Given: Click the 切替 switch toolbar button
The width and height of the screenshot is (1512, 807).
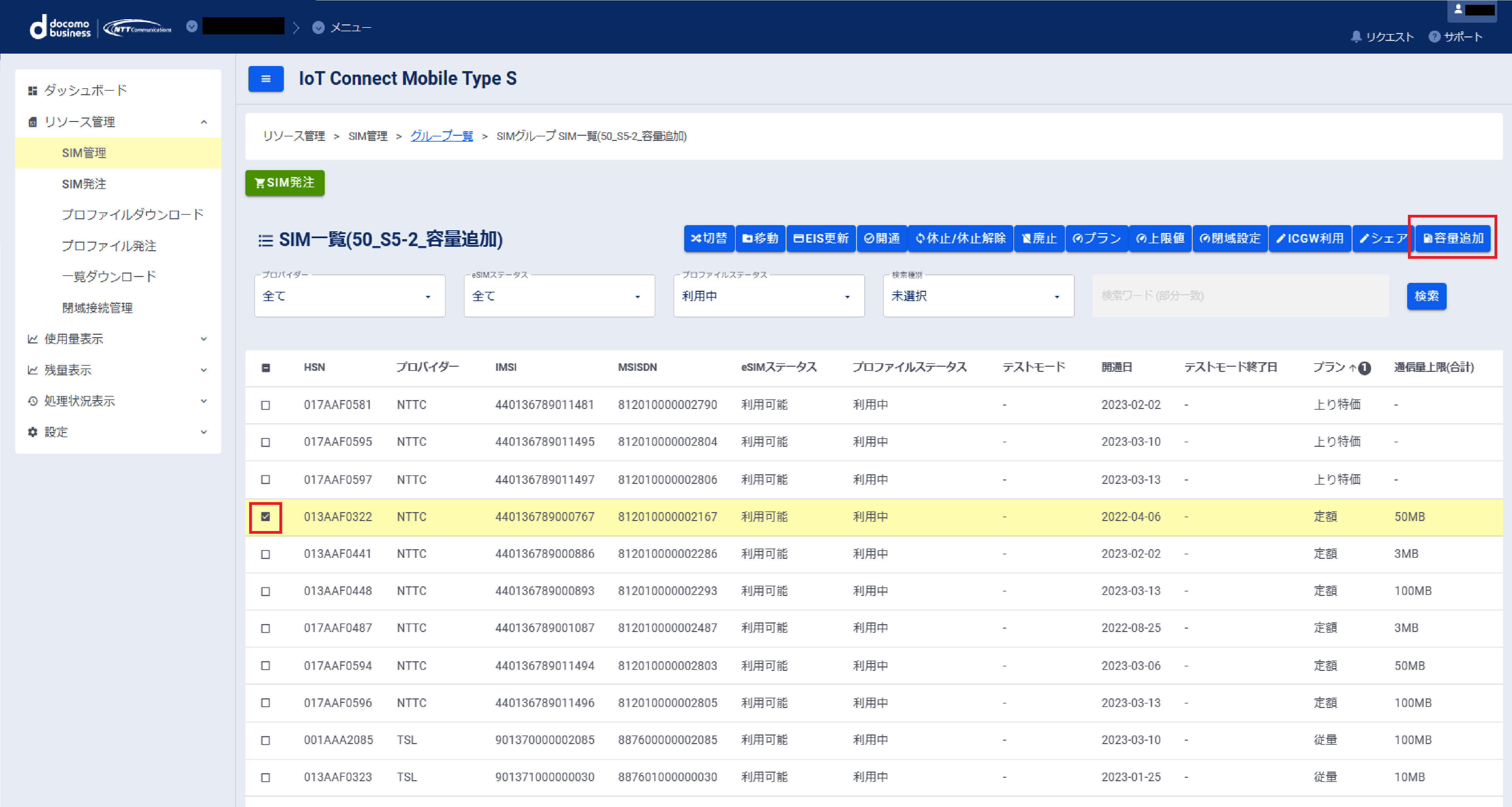Looking at the screenshot, I should tap(709, 238).
